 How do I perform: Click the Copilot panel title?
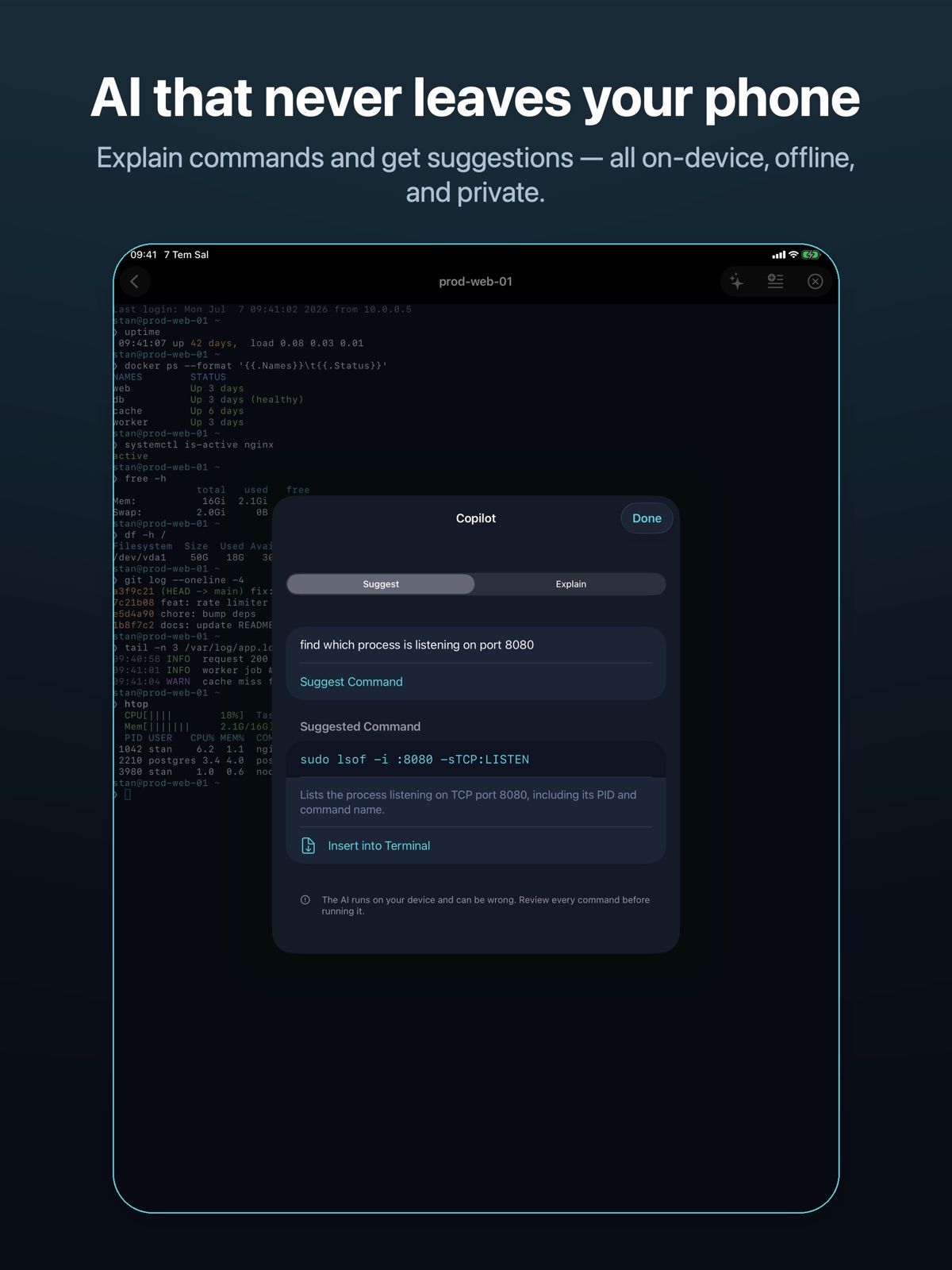[x=476, y=518]
